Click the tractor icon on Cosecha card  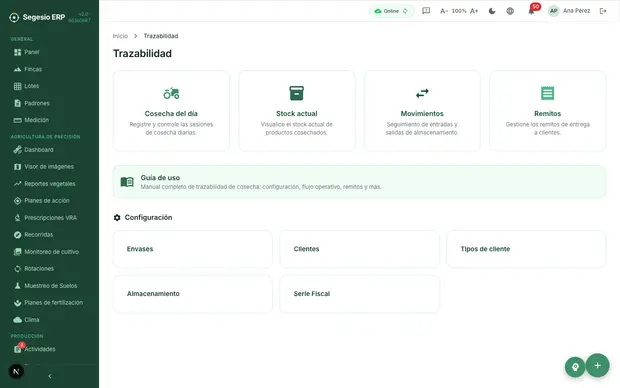[171, 93]
